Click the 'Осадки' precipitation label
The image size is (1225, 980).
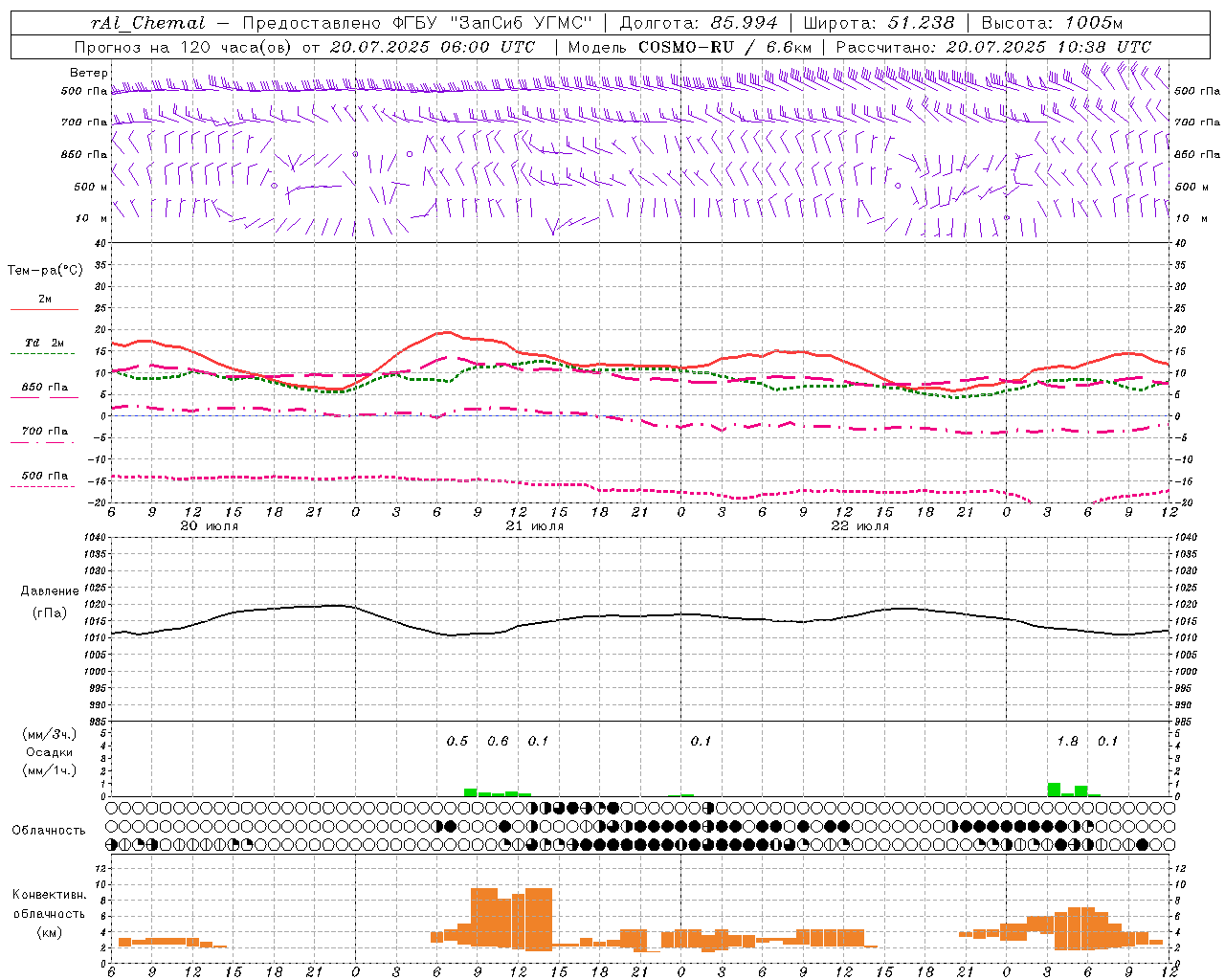coord(49,752)
